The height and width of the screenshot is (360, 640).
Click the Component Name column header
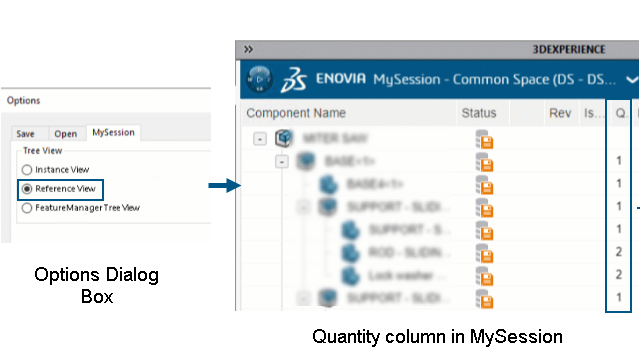pos(296,113)
